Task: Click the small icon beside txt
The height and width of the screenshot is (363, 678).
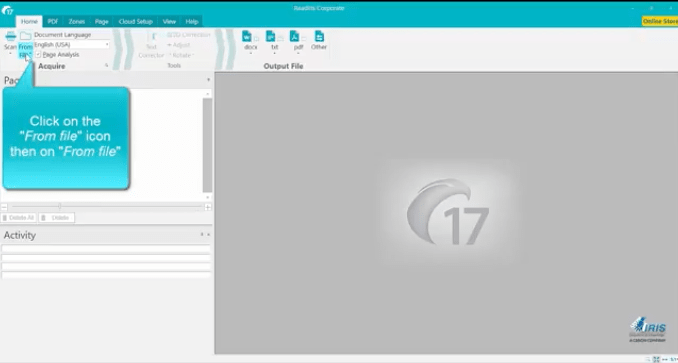Action: (280, 39)
